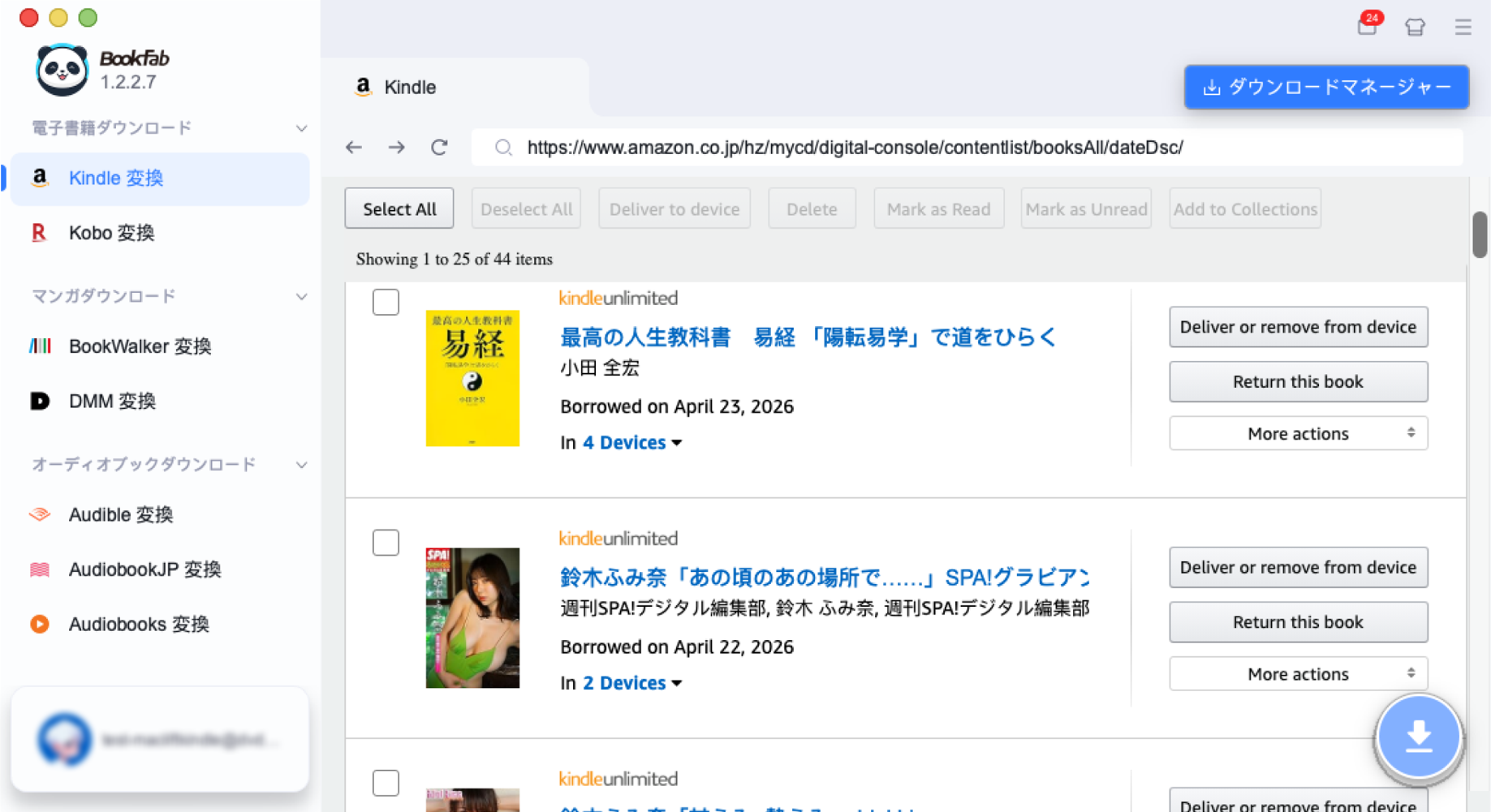Click the search magnifier in the address bar
Image resolution: width=1491 pixels, height=812 pixels.
503,148
